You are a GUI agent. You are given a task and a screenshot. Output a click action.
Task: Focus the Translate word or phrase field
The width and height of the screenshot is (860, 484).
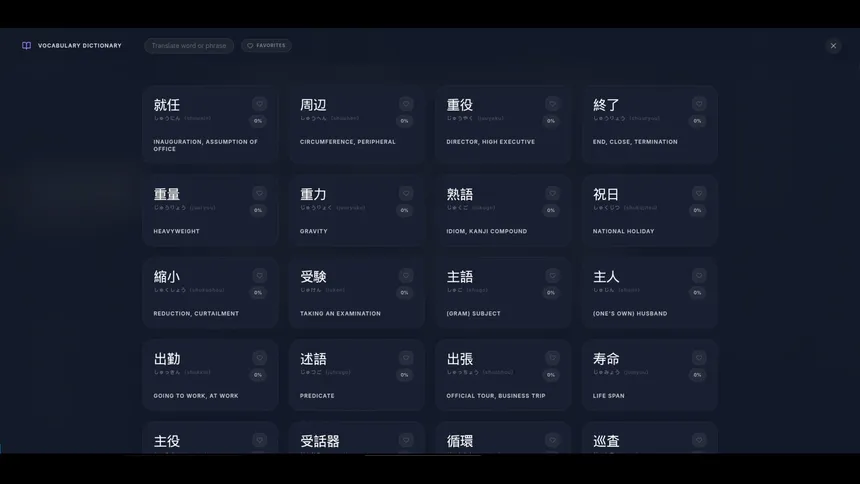[x=189, y=46]
